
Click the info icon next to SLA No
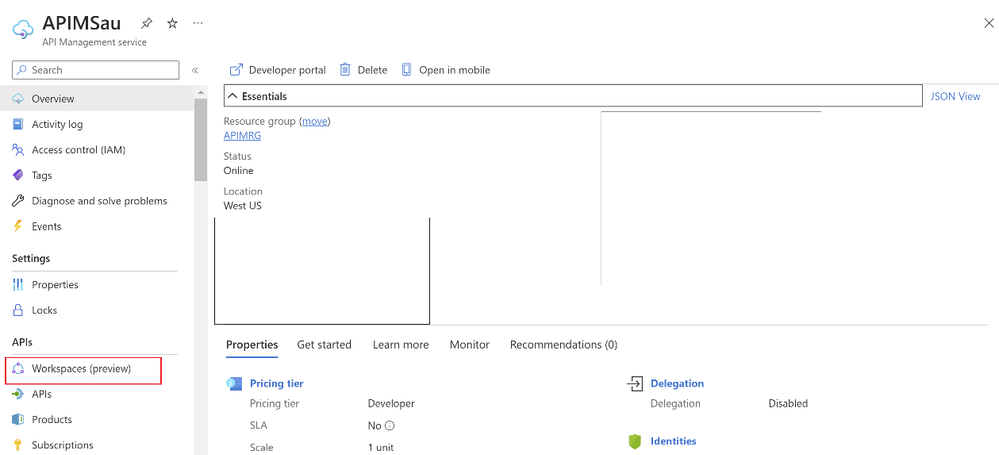click(x=390, y=426)
